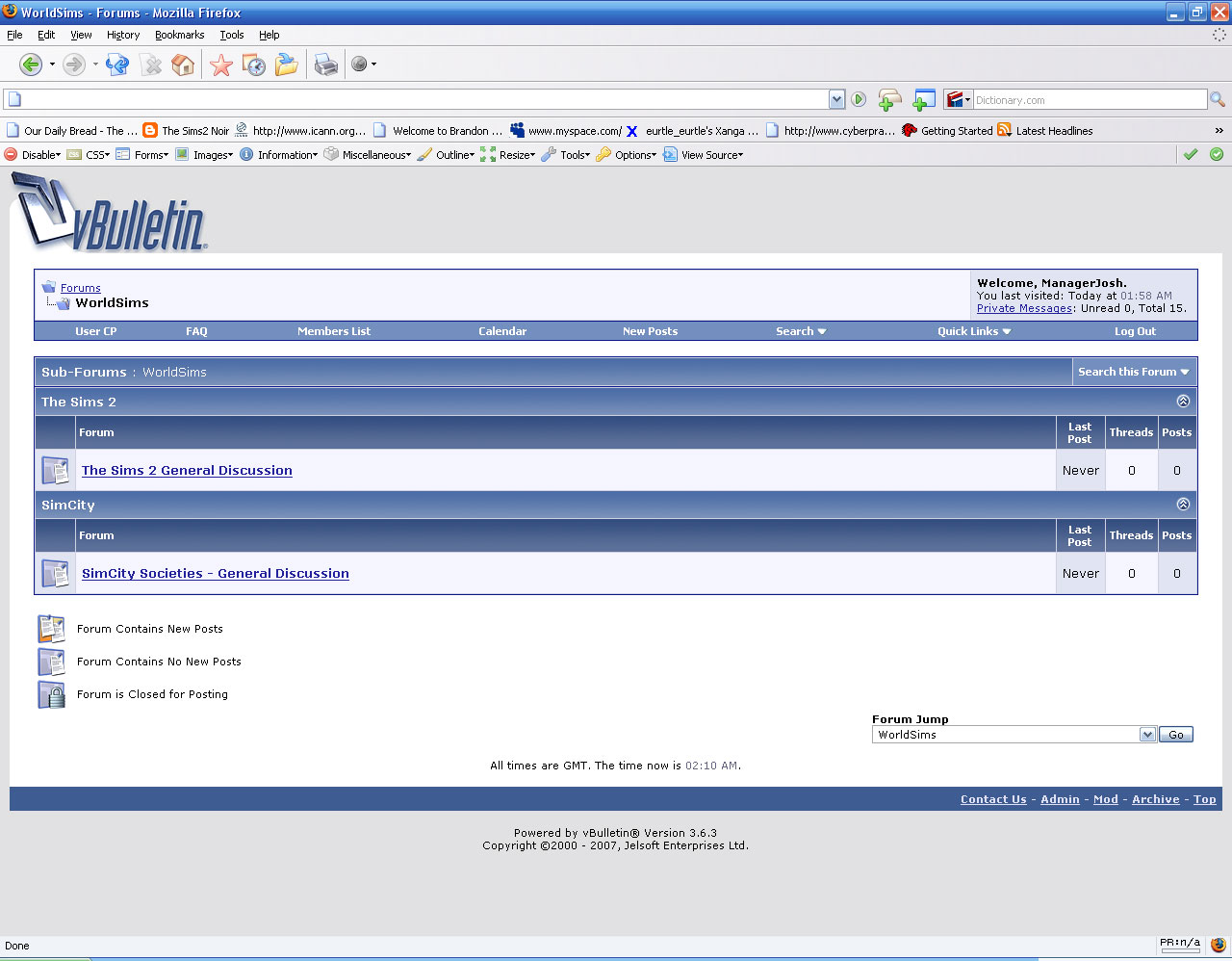1232x961 pixels.
Task: Collapse the SimCity category
Action: click(1184, 505)
